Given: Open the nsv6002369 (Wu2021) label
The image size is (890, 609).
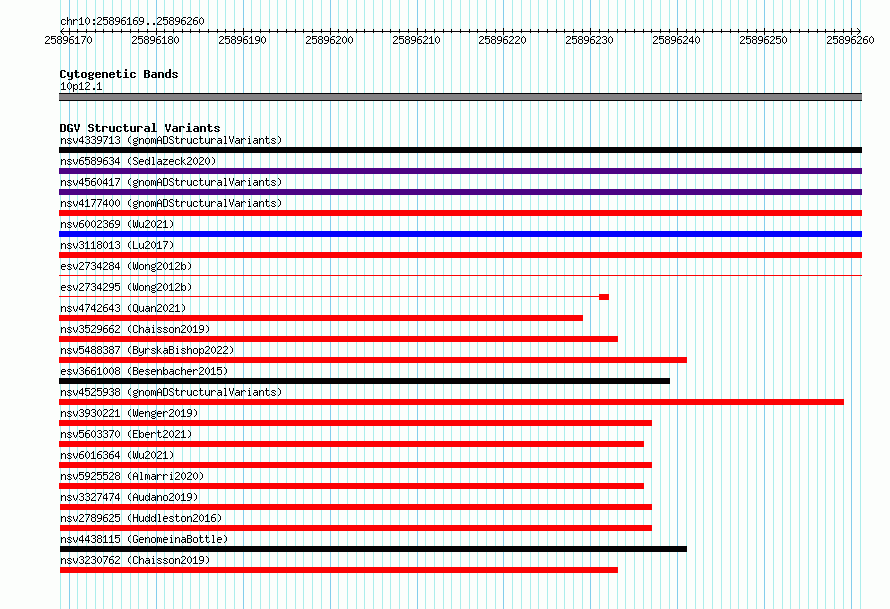Looking at the screenshot, I should tap(117, 224).
